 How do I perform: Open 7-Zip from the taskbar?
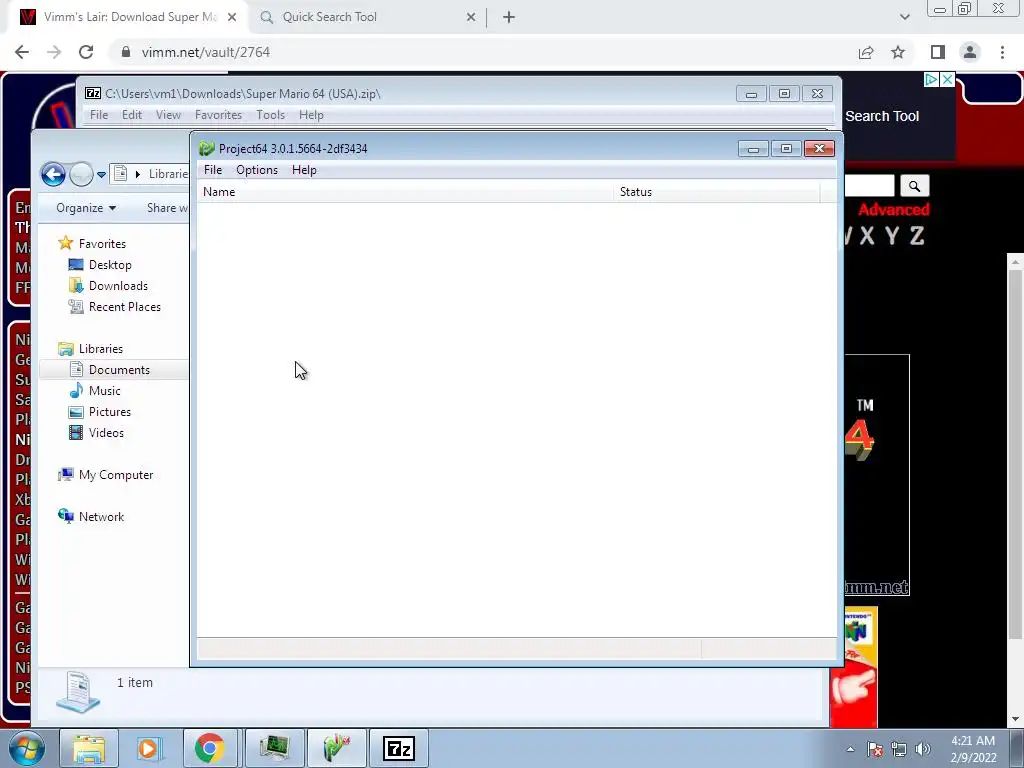[398, 748]
